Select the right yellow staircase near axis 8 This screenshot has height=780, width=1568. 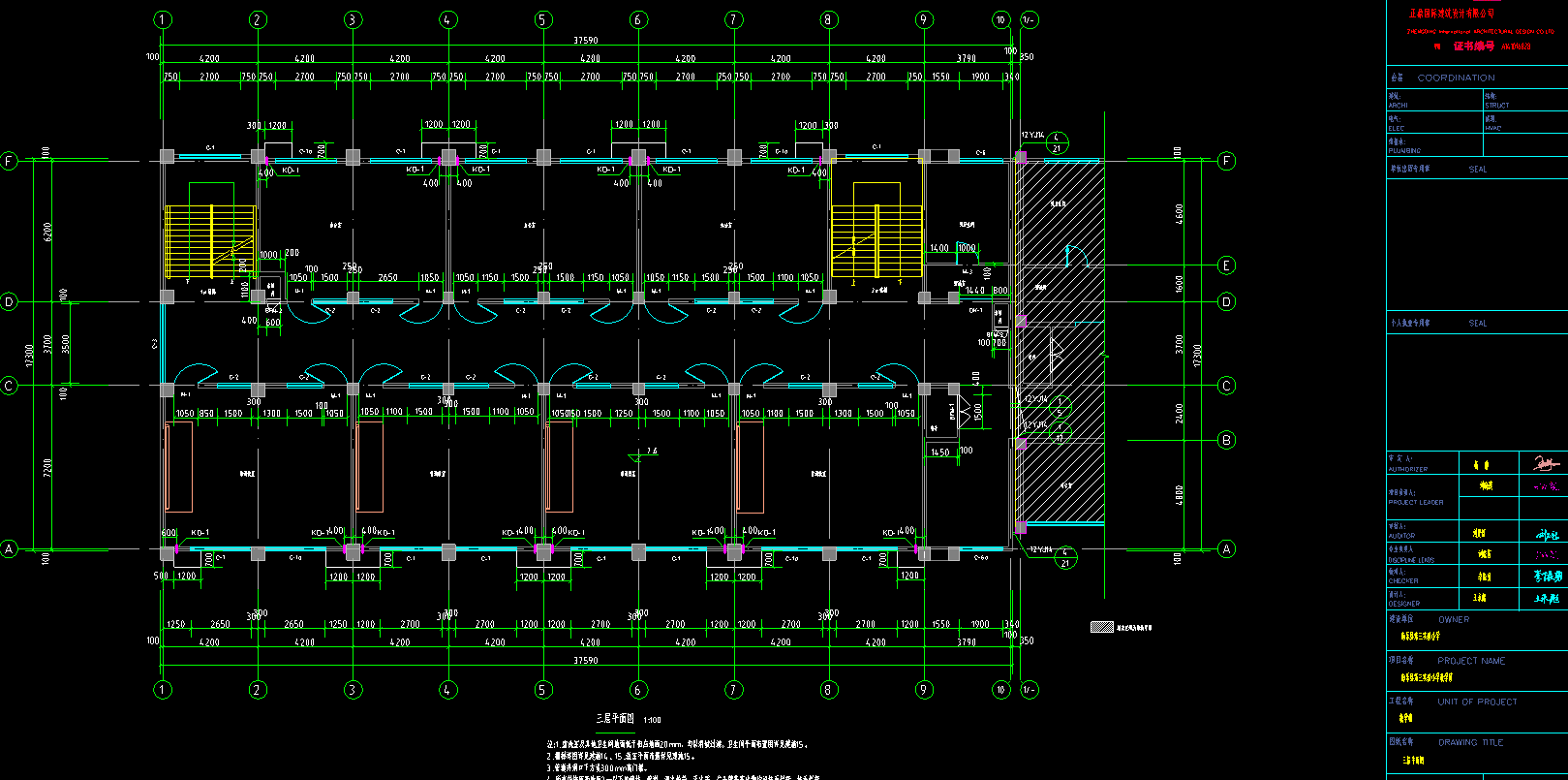coord(876,240)
